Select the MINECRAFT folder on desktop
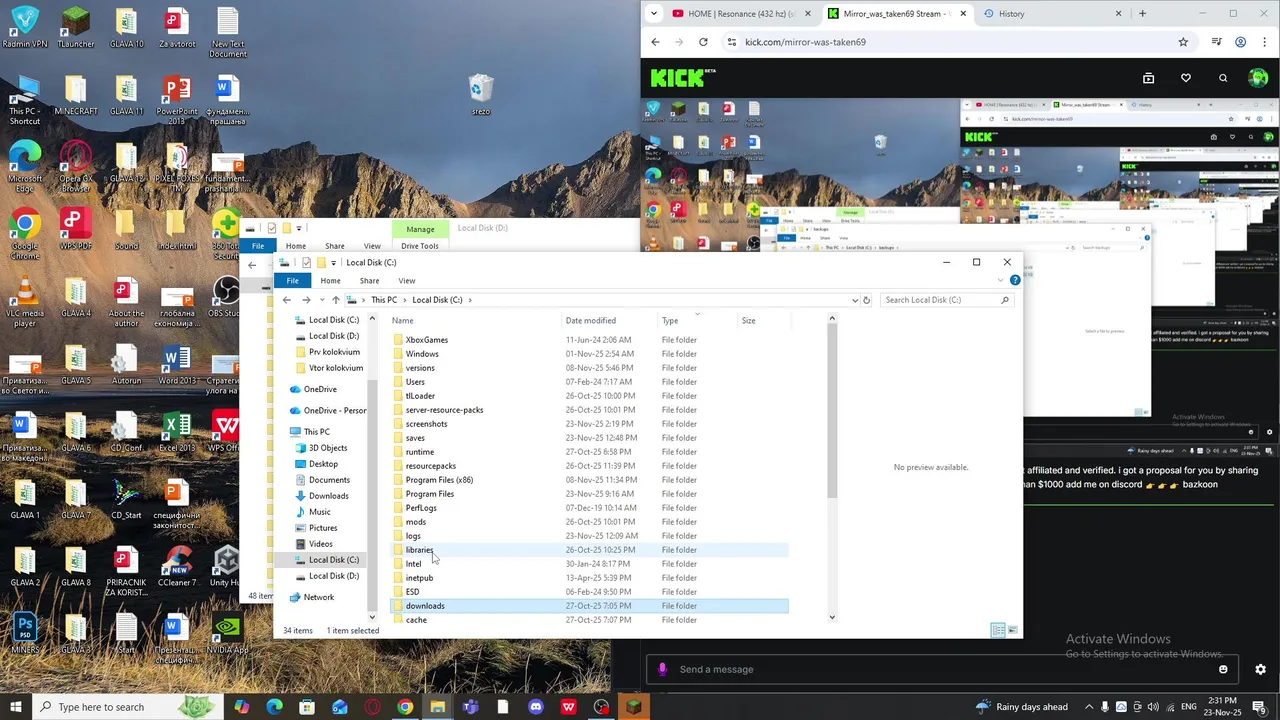The width and height of the screenshot is (1280, 720). click(76, 95)
